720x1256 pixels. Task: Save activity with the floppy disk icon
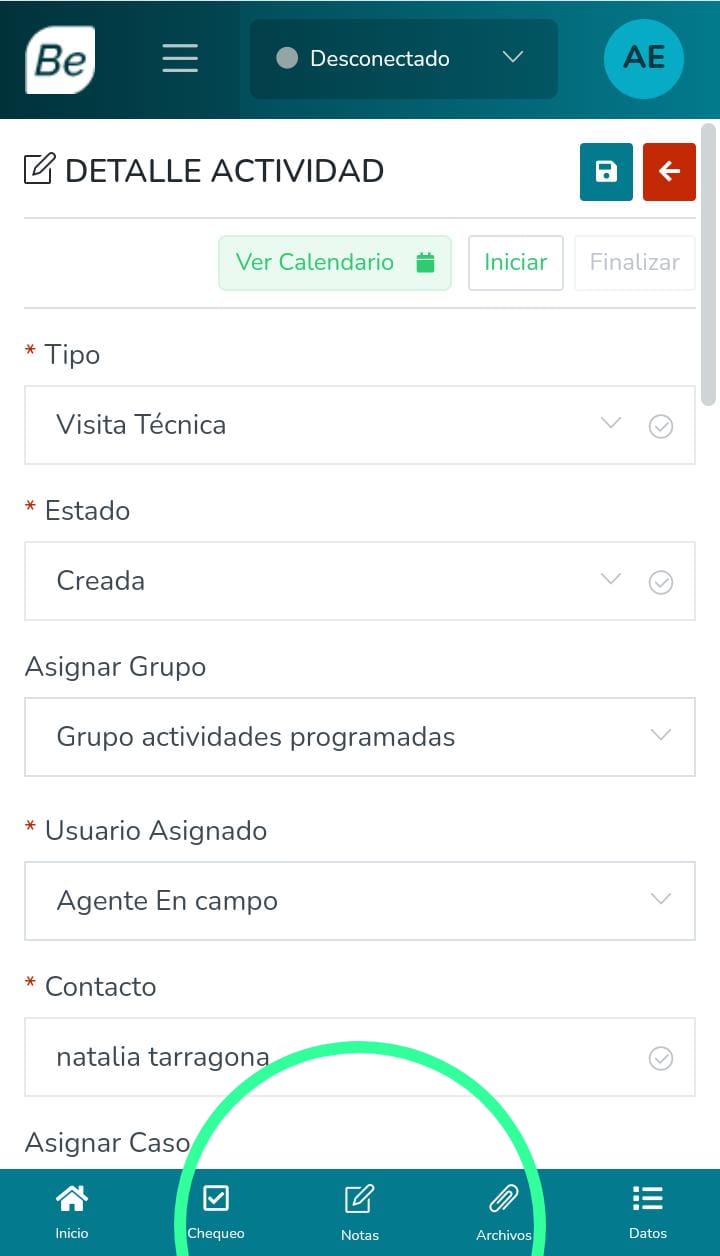click(606, 172)
